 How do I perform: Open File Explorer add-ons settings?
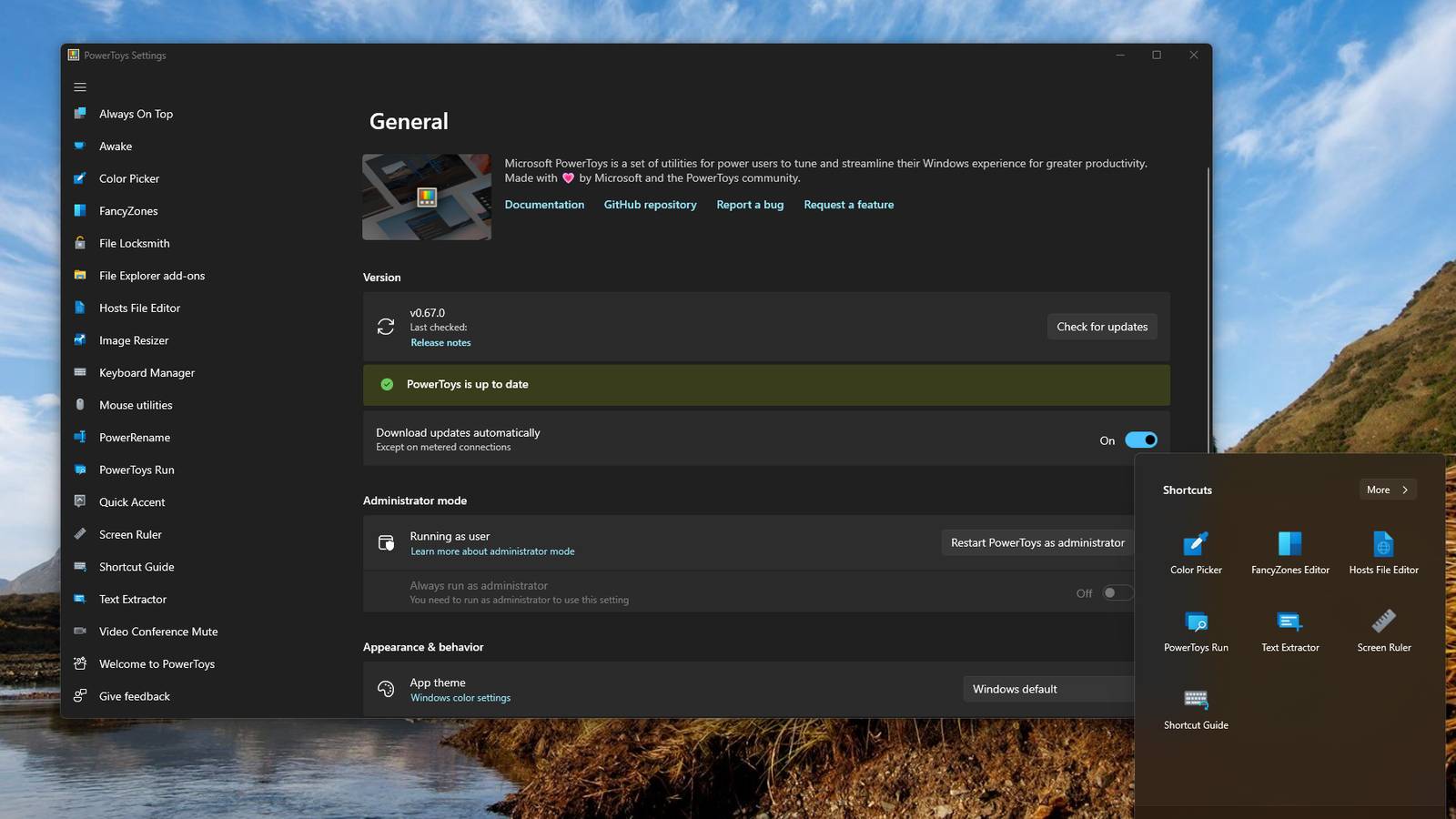[x=152, y=276]
